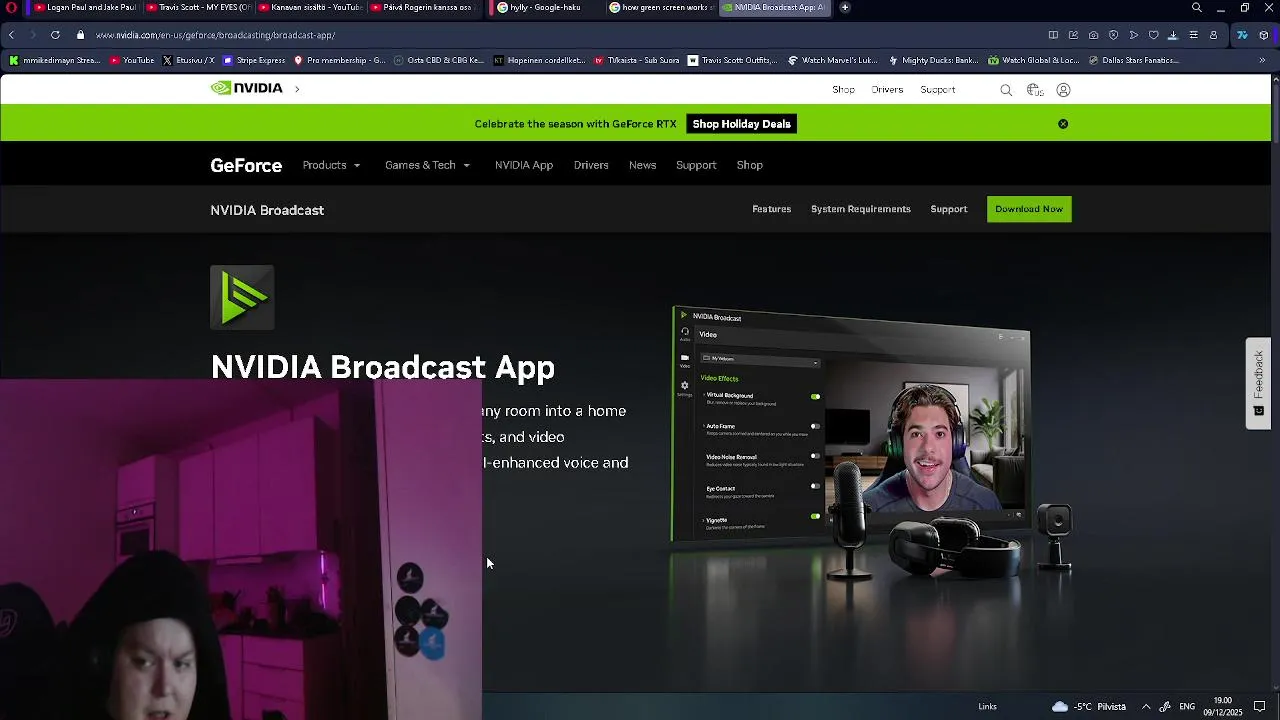Viewport: 1280px width, 720px height.
Task: Open NVIDIA App in GeForce menu
Action: (524, 165)
